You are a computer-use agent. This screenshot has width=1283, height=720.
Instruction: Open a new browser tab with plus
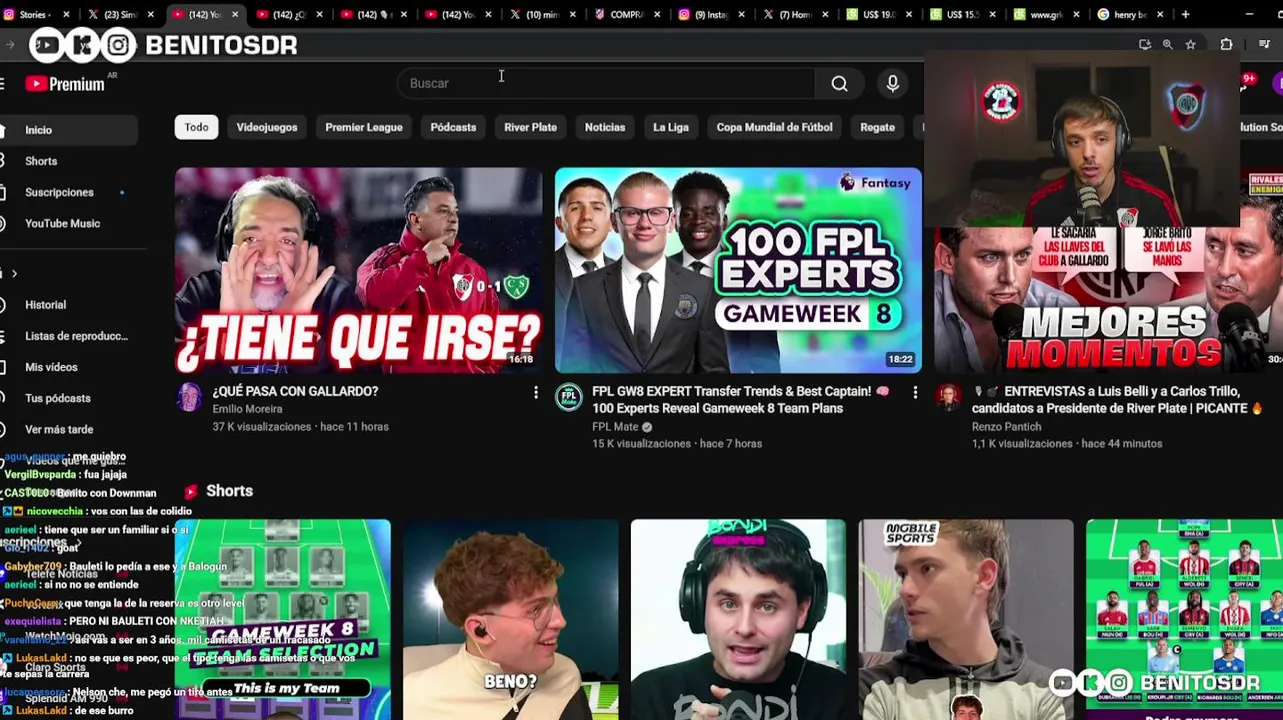(1185, 15)
